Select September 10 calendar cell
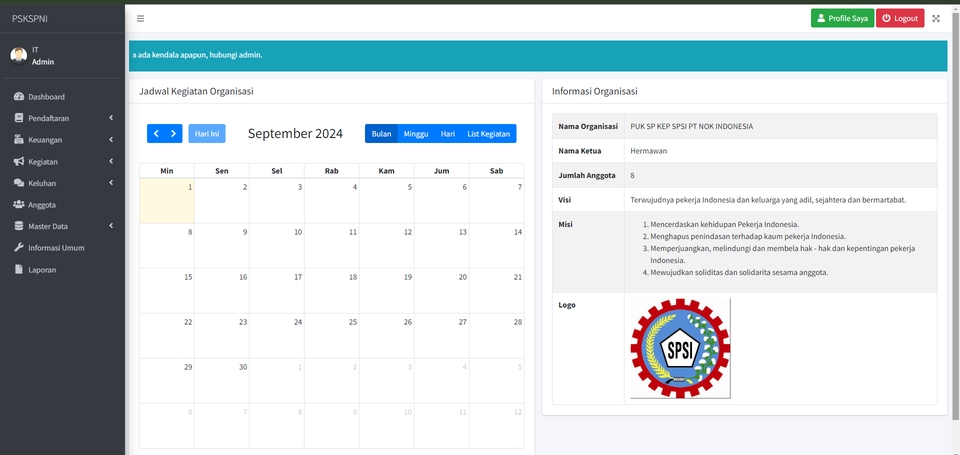 [x=277, y=246]
